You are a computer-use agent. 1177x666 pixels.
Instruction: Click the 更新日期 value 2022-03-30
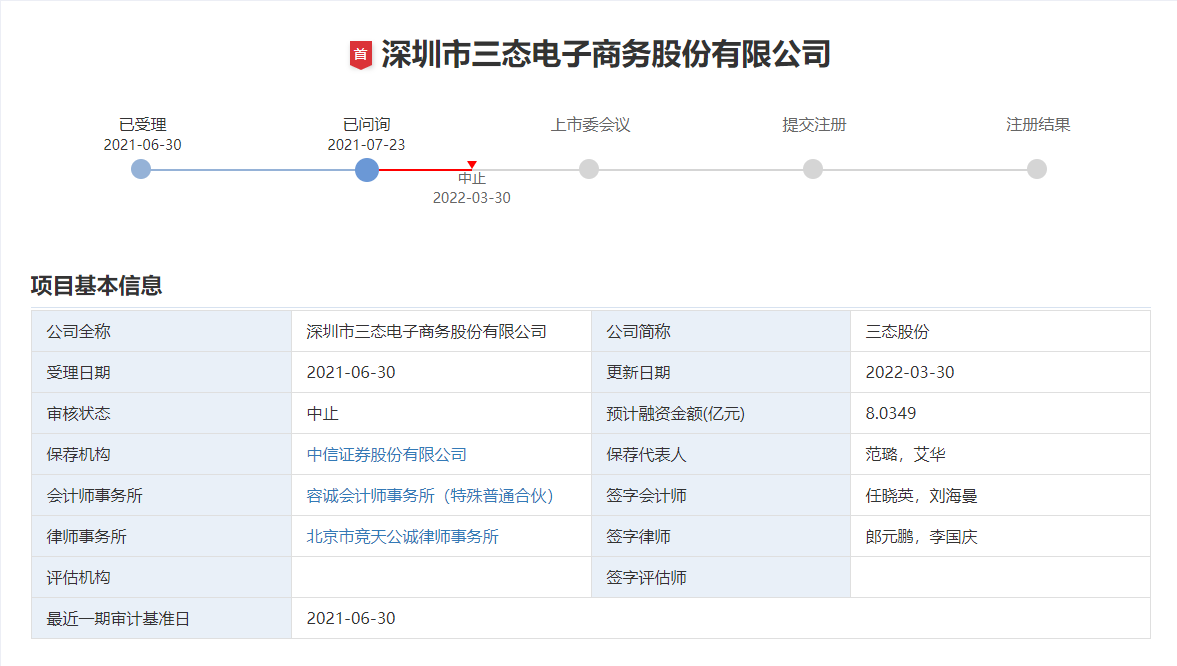(x=910, y=372)
